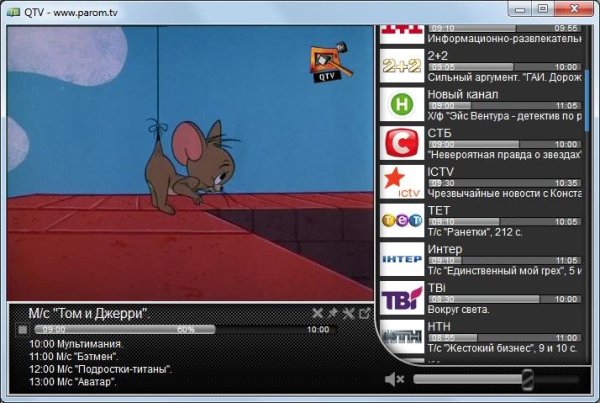The width and height of the screenshot is (600, 403).
Task: Select the Интер channel logo
Action: pyautogui.click(x=402, y=259)
